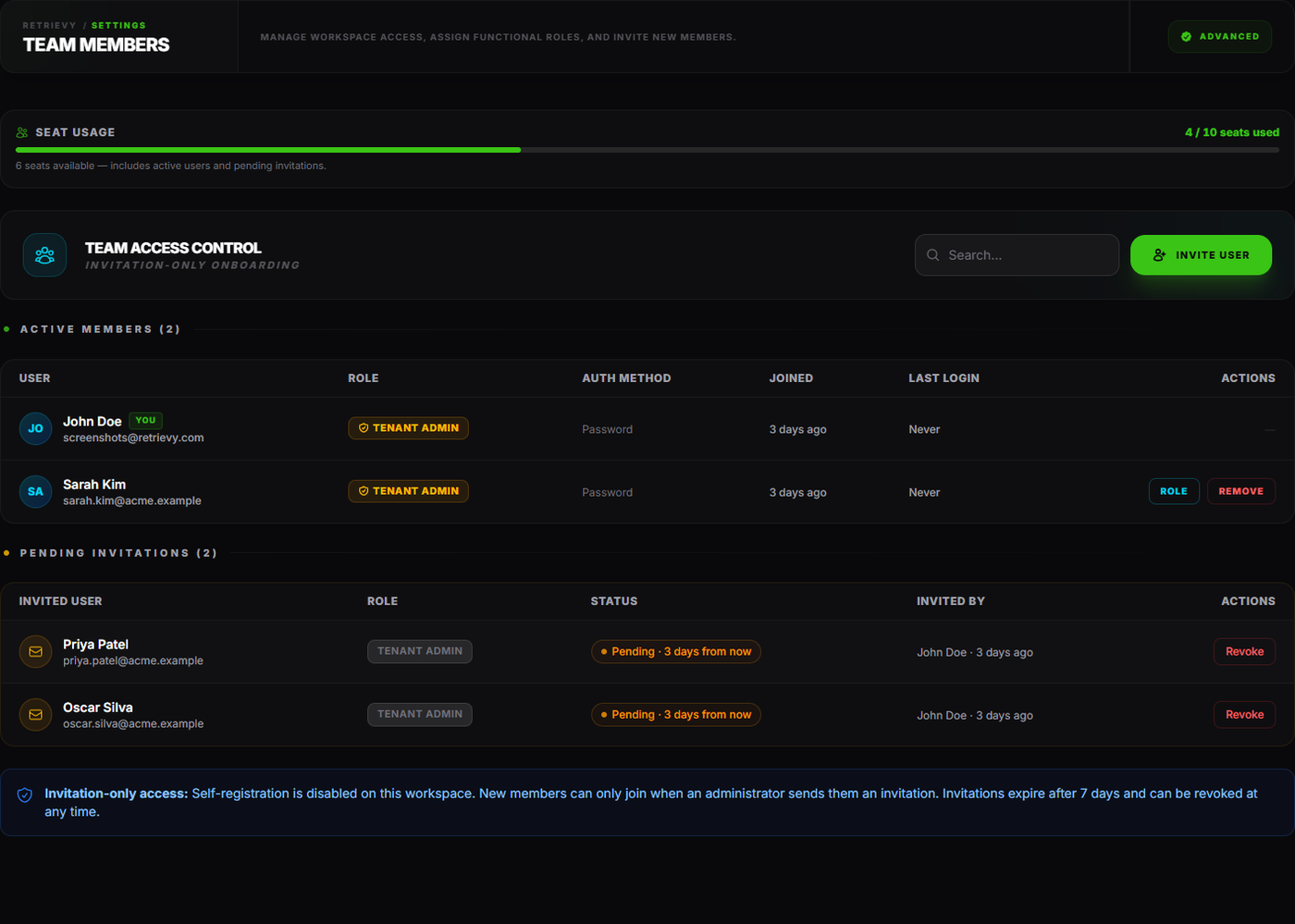Click the Active Members (2) section heading
1295x924 pixels.
[100, 329]
